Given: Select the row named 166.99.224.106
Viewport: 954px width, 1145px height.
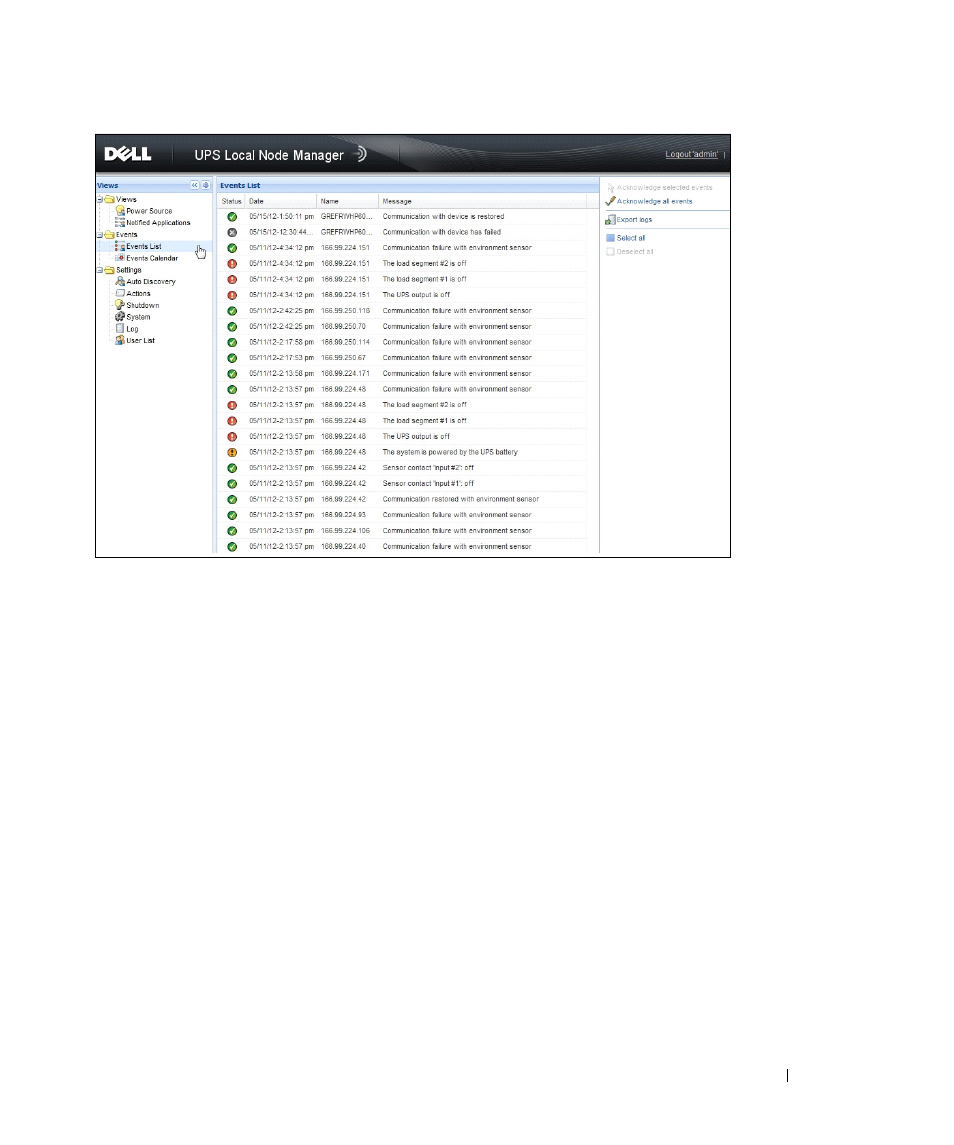Looking at the screenshot, I should pyautogui.click(x=402, y=531).
